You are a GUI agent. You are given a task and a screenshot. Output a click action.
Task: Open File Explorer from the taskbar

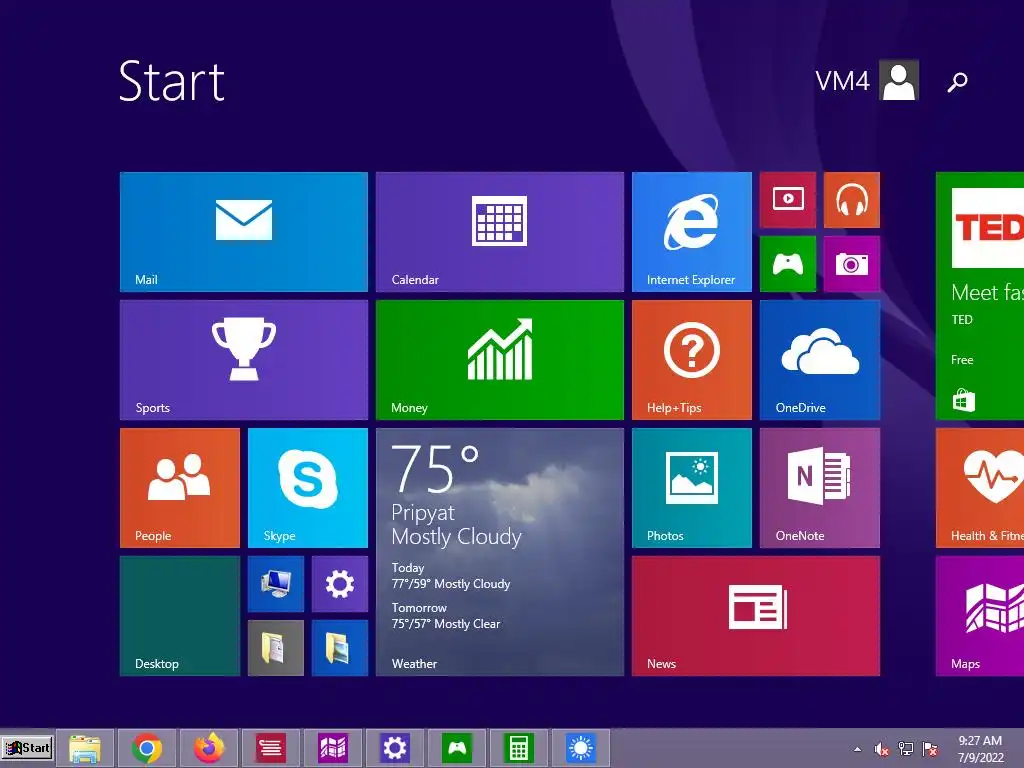click(x=85, y=748)
